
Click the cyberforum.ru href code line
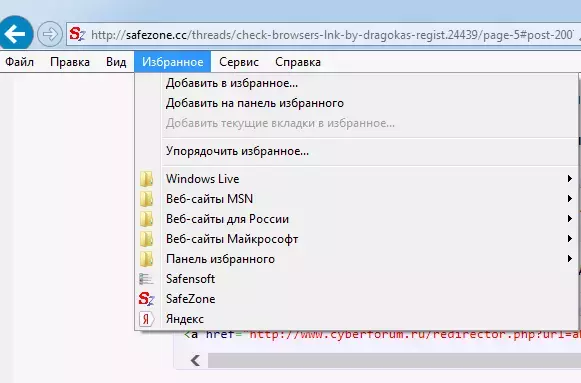383,334
